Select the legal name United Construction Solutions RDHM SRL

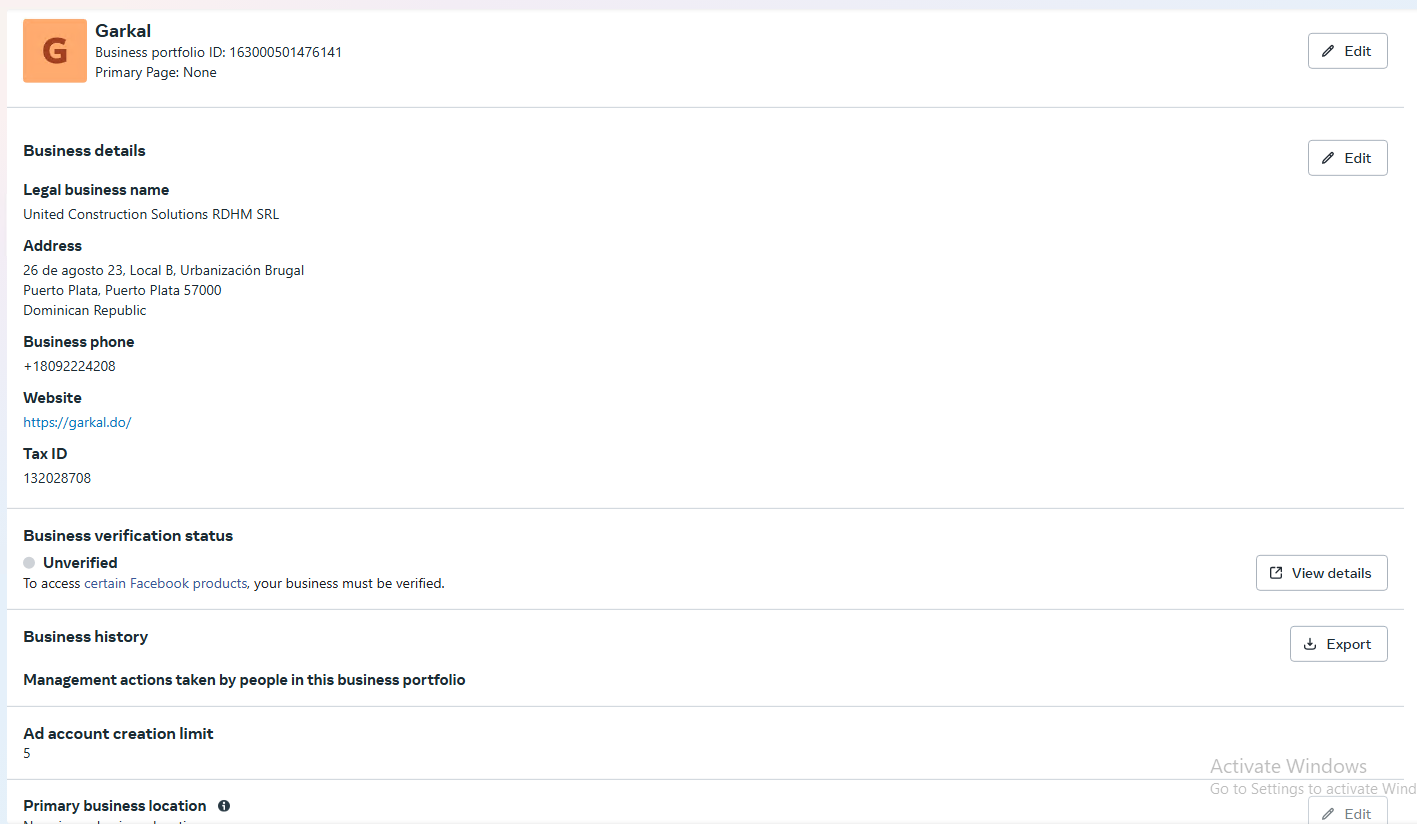[151, 214]
